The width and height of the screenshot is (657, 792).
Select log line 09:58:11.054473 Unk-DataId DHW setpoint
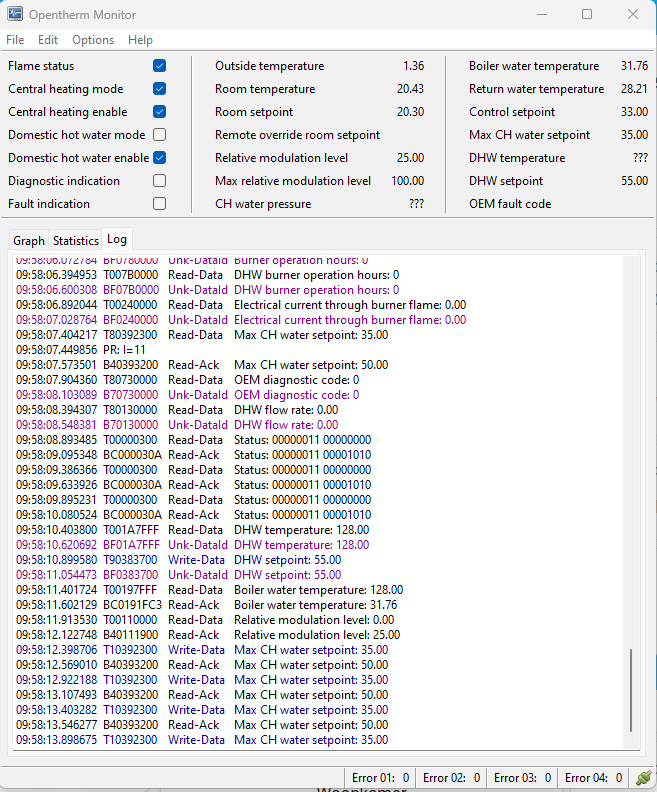pos(178,575)
